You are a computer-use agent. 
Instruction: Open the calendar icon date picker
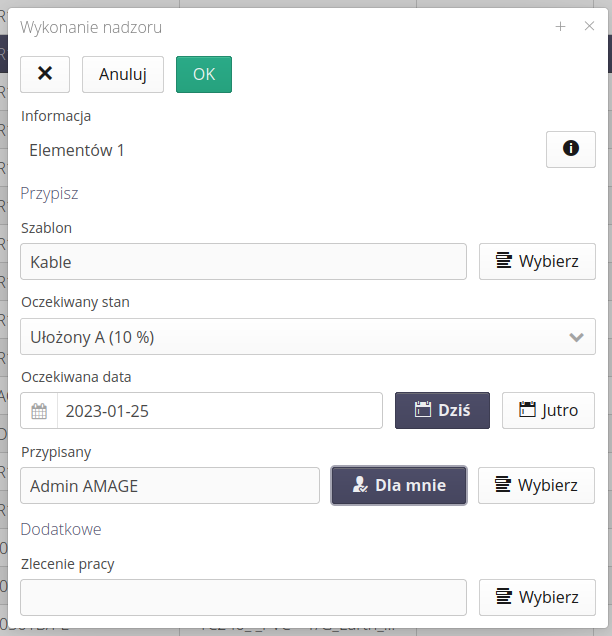pos(39,411)
